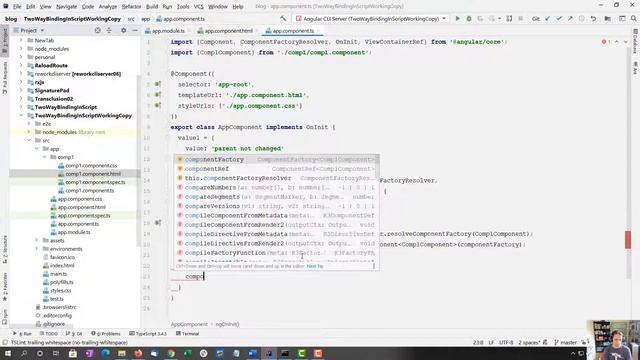640x360 pixels.
Task: Open the Project Structure toolbar icon
Action: click(607, 18)
